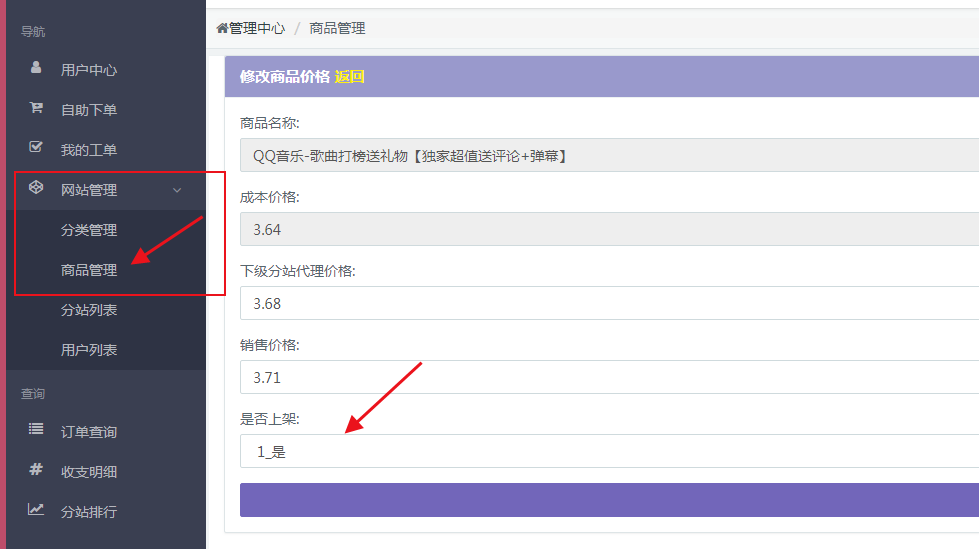
Task: Open 分类管理 submenu item
Action: pos(89,230)
